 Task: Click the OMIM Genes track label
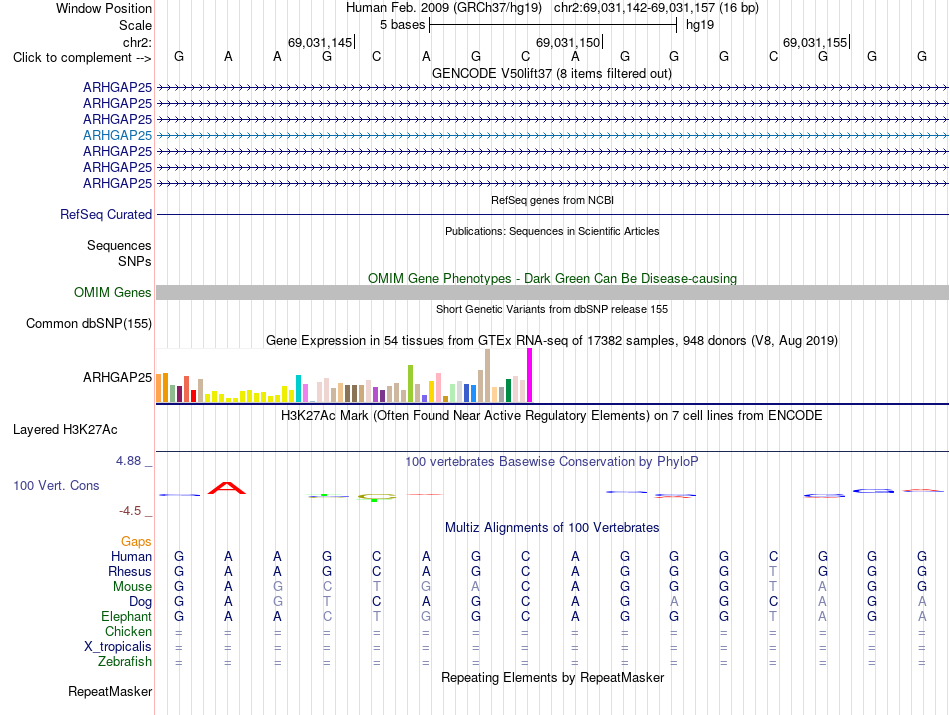coord(112,293)
